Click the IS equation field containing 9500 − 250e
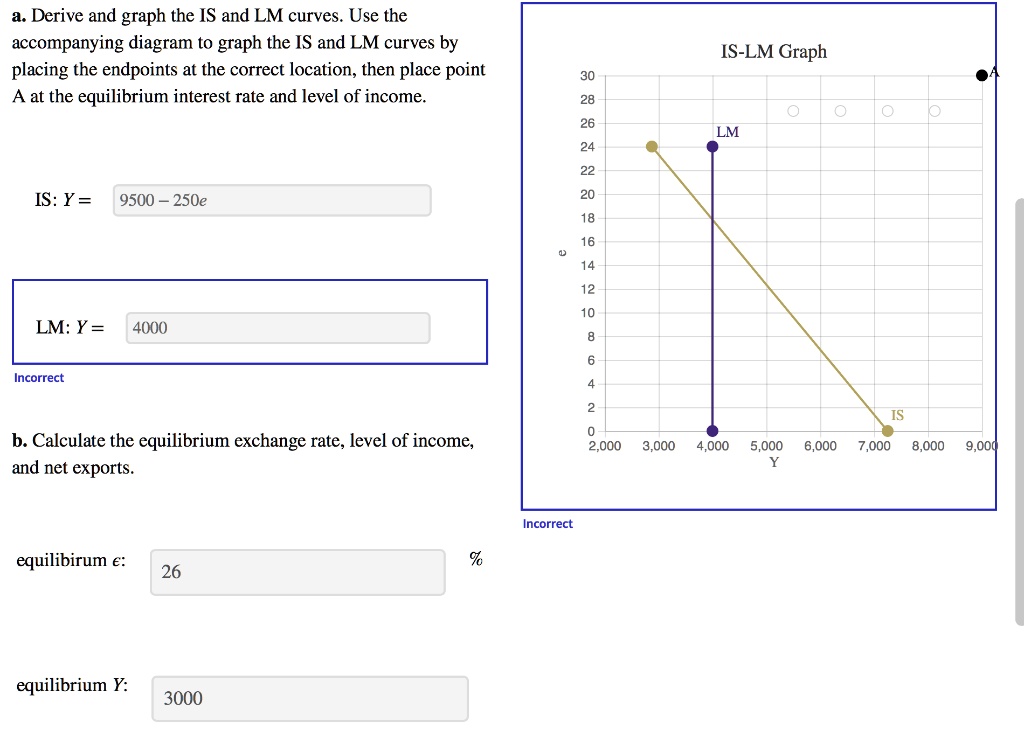 pyautogui.click(x=270, y=200)
